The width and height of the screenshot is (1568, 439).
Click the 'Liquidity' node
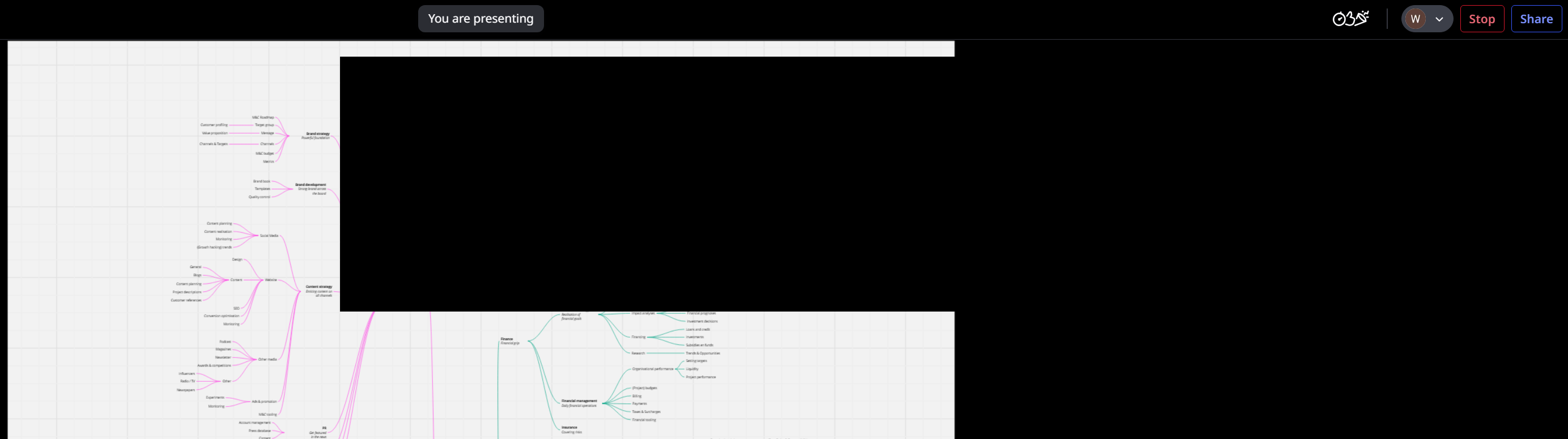(x=692, y=369)
